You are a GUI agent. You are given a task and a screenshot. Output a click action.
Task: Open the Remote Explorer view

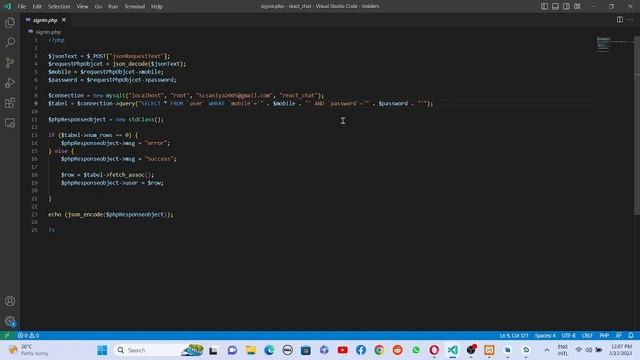pyautogui.click(x=10, y=122)
